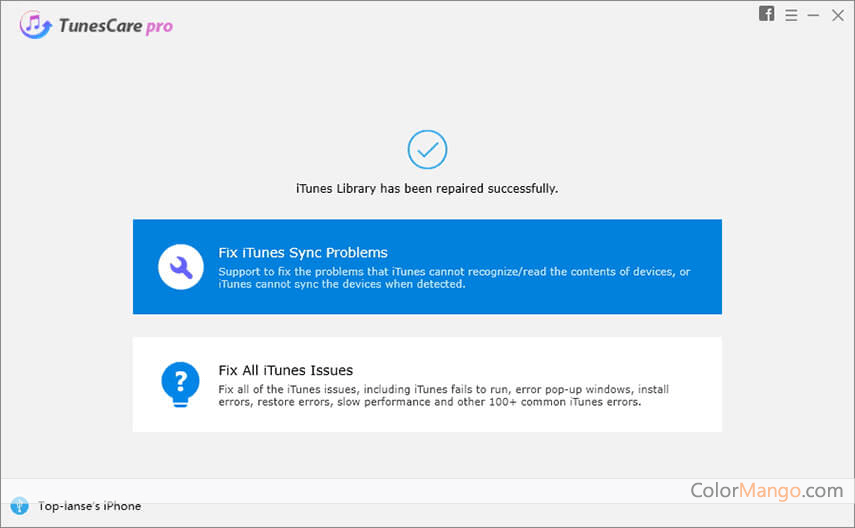The width and height of the screenshot is (855, 528).
Task: Click the Top-lanse's iPhone device name
Action: click(x=89, y=506)
